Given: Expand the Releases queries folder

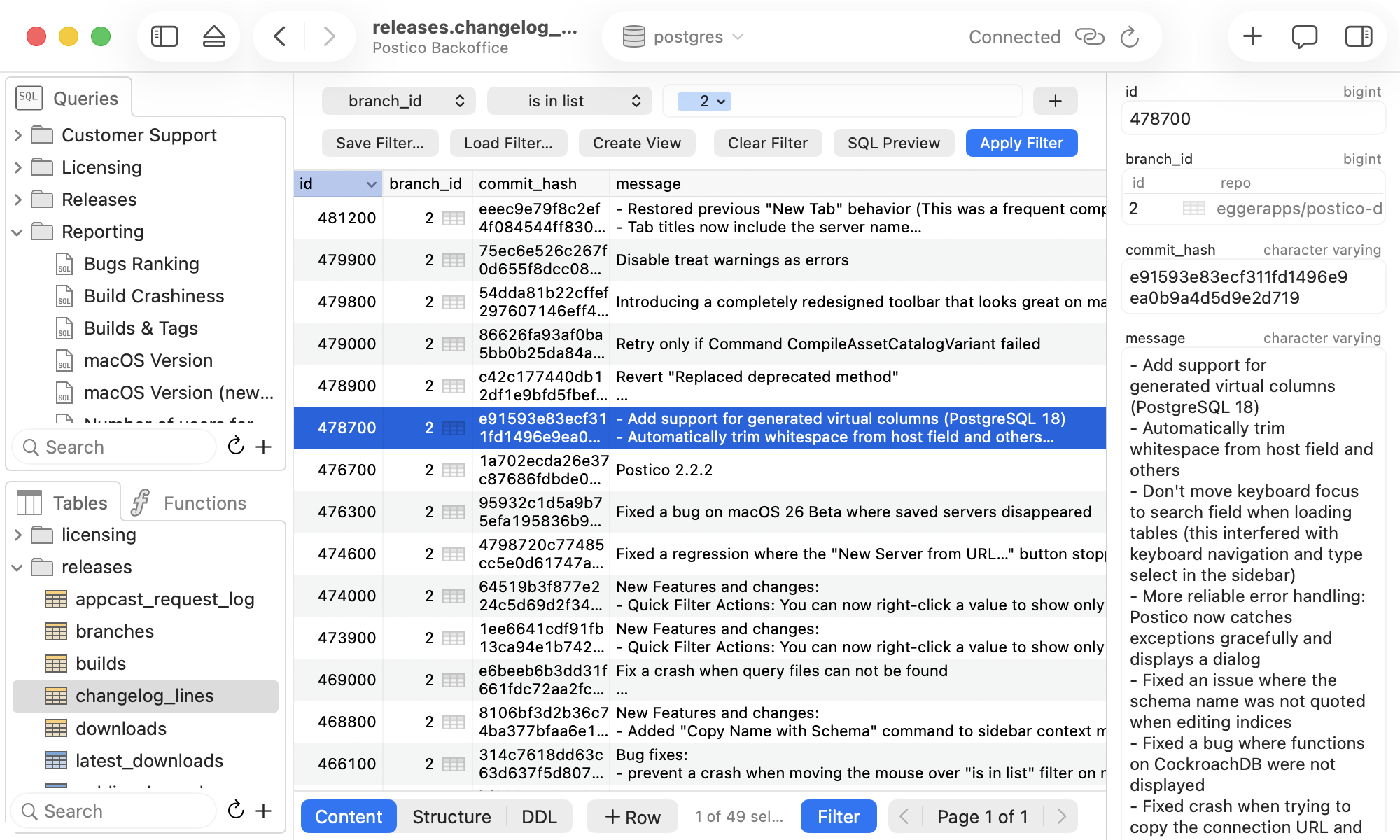Looking at the screenshot, I should (x=18, y=199).
